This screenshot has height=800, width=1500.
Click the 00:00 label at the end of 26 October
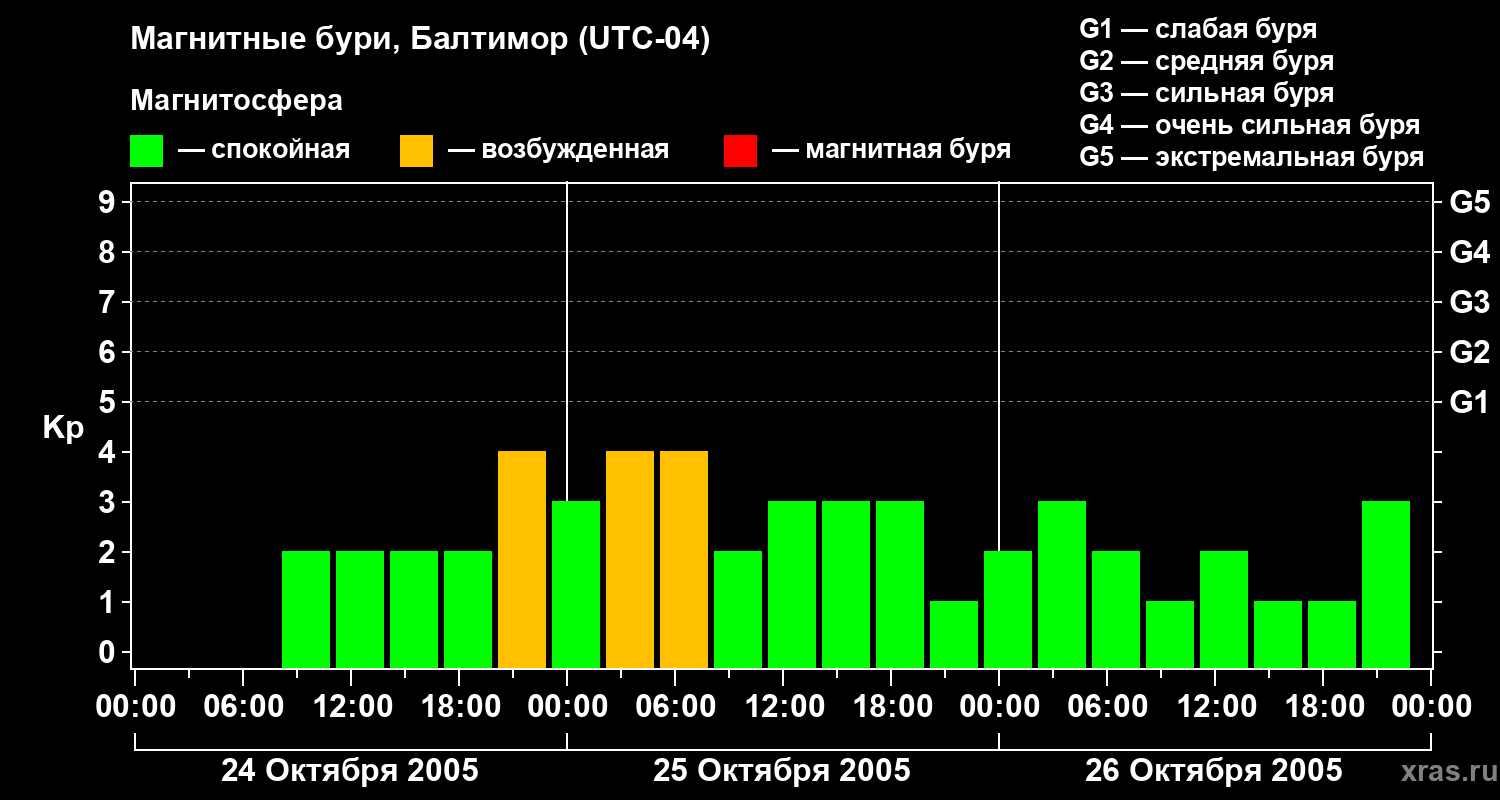pos(1431,707)
